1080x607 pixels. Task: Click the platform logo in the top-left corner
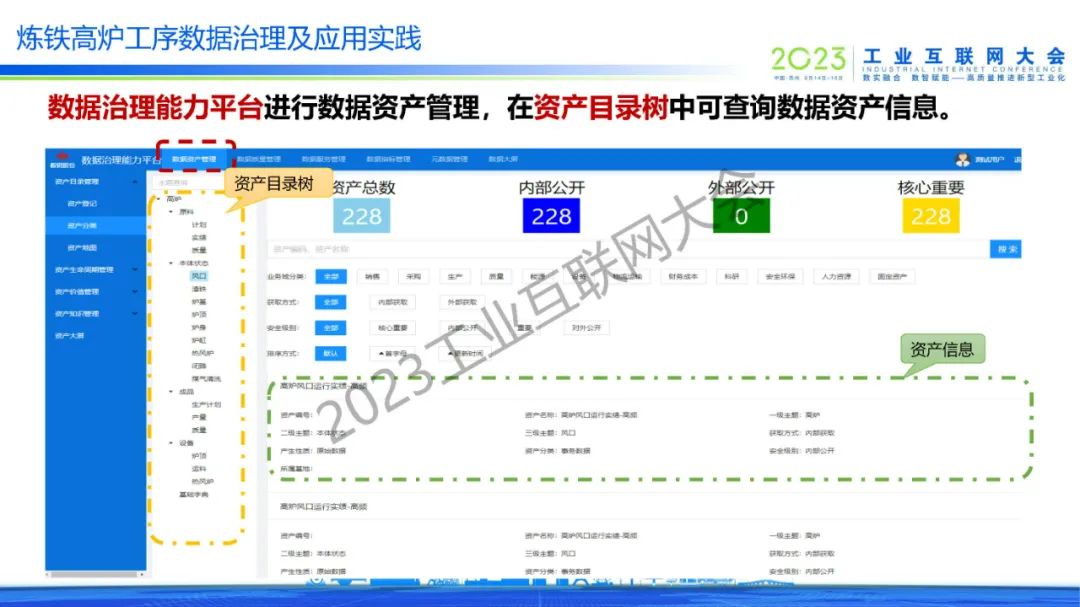coord(62,159)
